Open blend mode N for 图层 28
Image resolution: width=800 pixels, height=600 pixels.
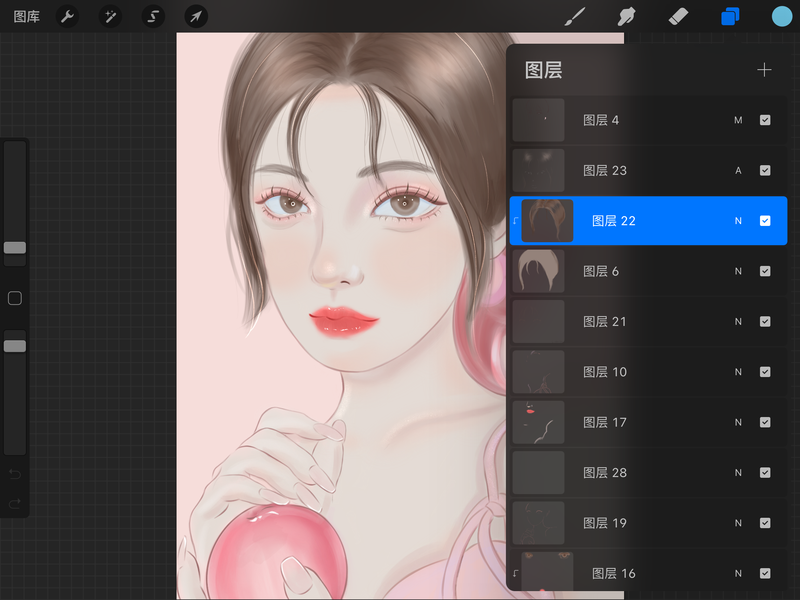pos(738,473)
